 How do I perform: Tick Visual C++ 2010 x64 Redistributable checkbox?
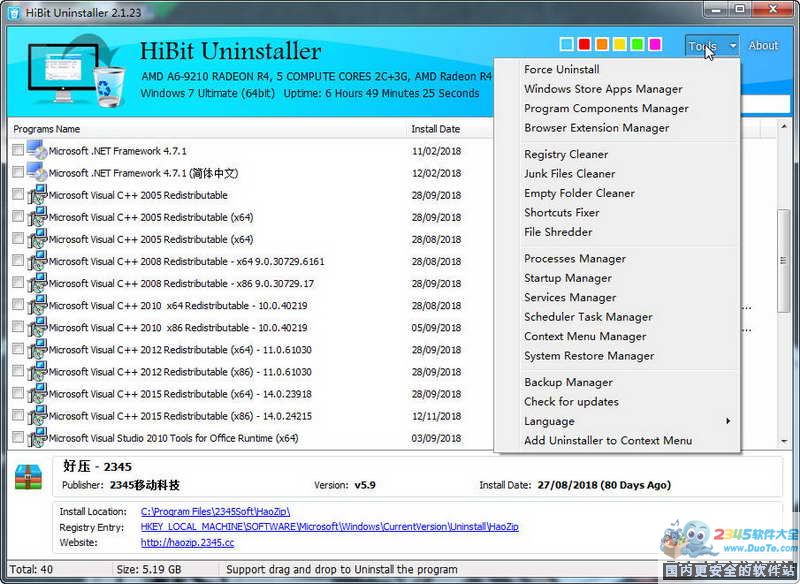click(18, 304)
